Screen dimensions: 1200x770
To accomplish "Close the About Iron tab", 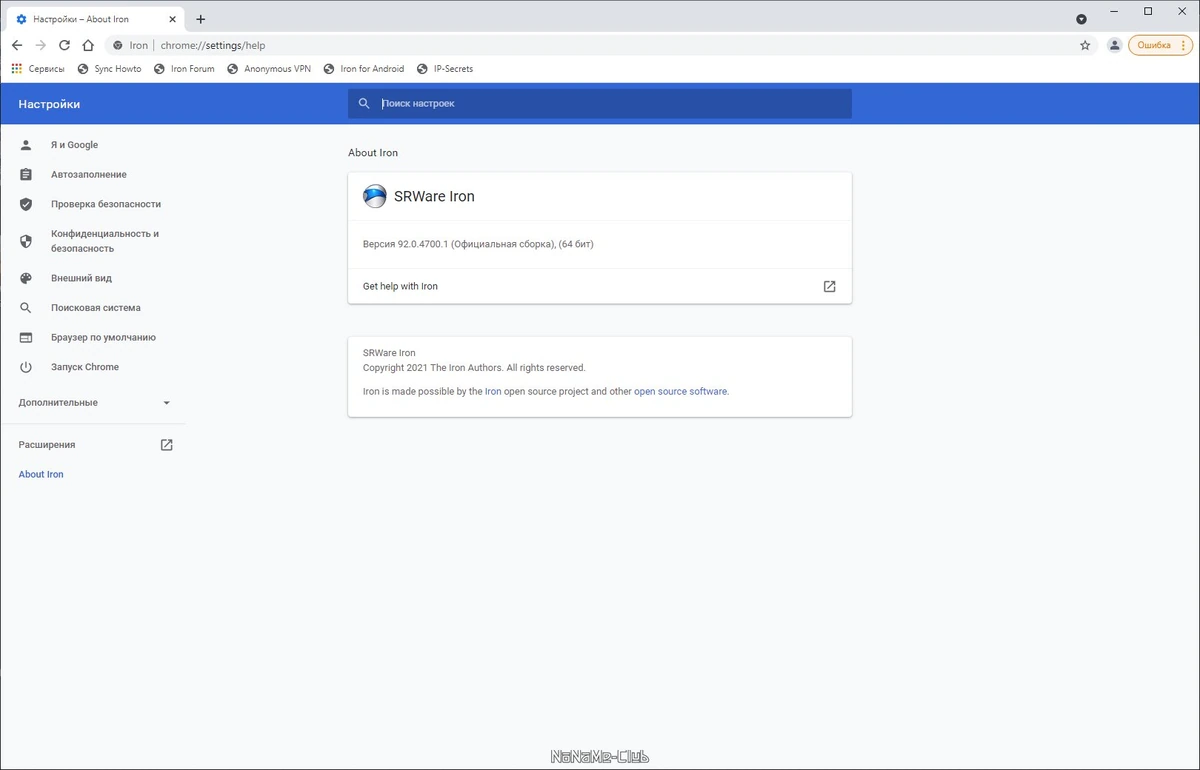I will point(171,19).
